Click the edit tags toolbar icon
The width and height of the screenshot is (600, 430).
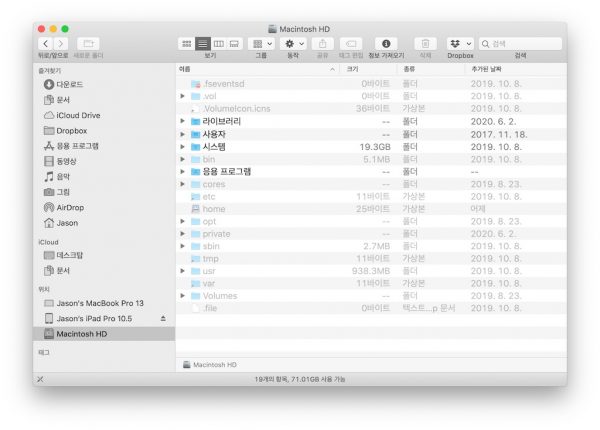tap(351, 44)
